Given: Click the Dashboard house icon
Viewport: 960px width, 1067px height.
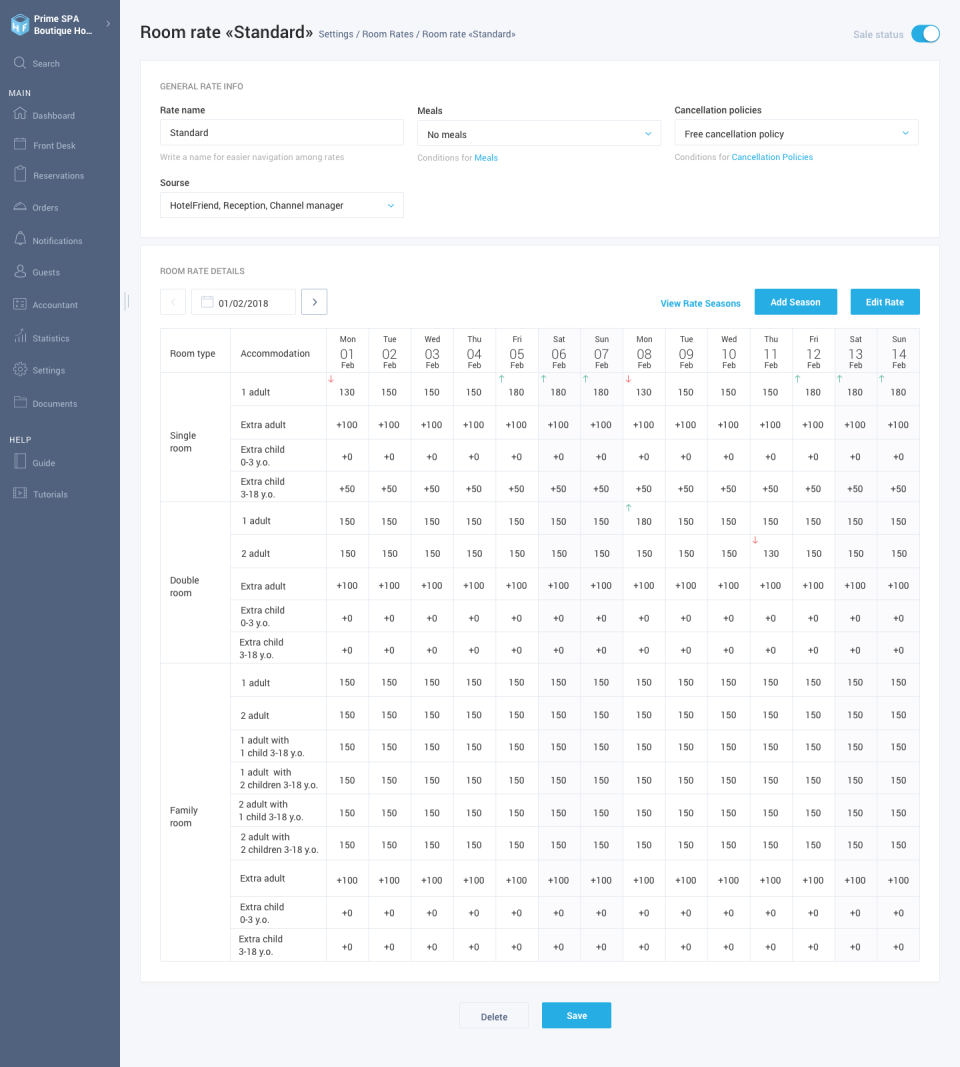Looking at the screenshot, I should [x=20, y=114].
